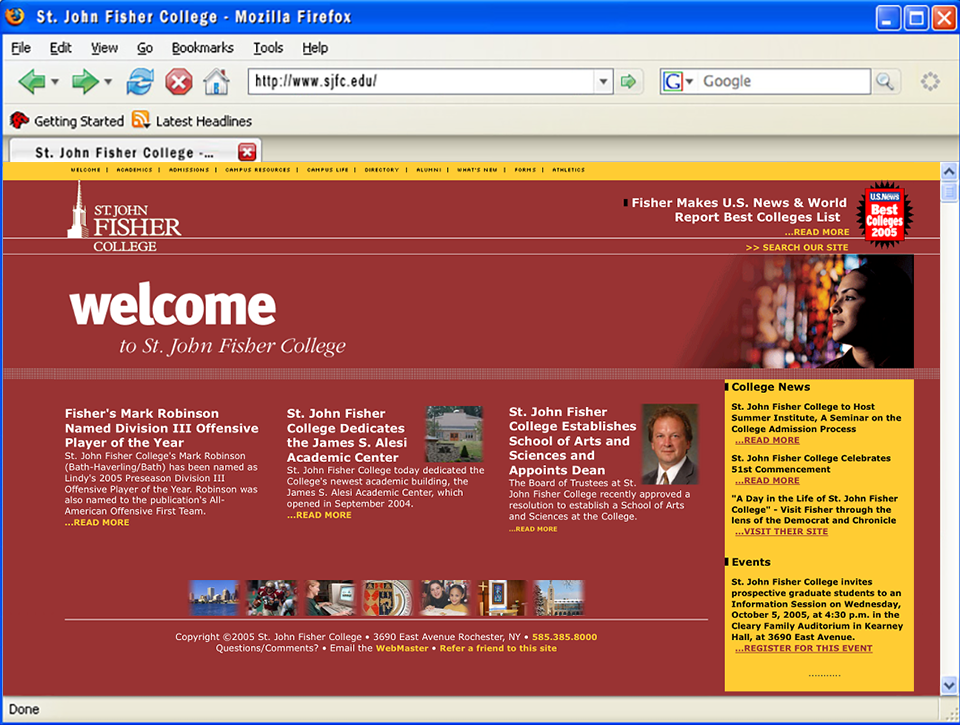Viewport: 960px width, 725px height.
Task: Open the Tools menu
Action: click(x=268, y=48)
